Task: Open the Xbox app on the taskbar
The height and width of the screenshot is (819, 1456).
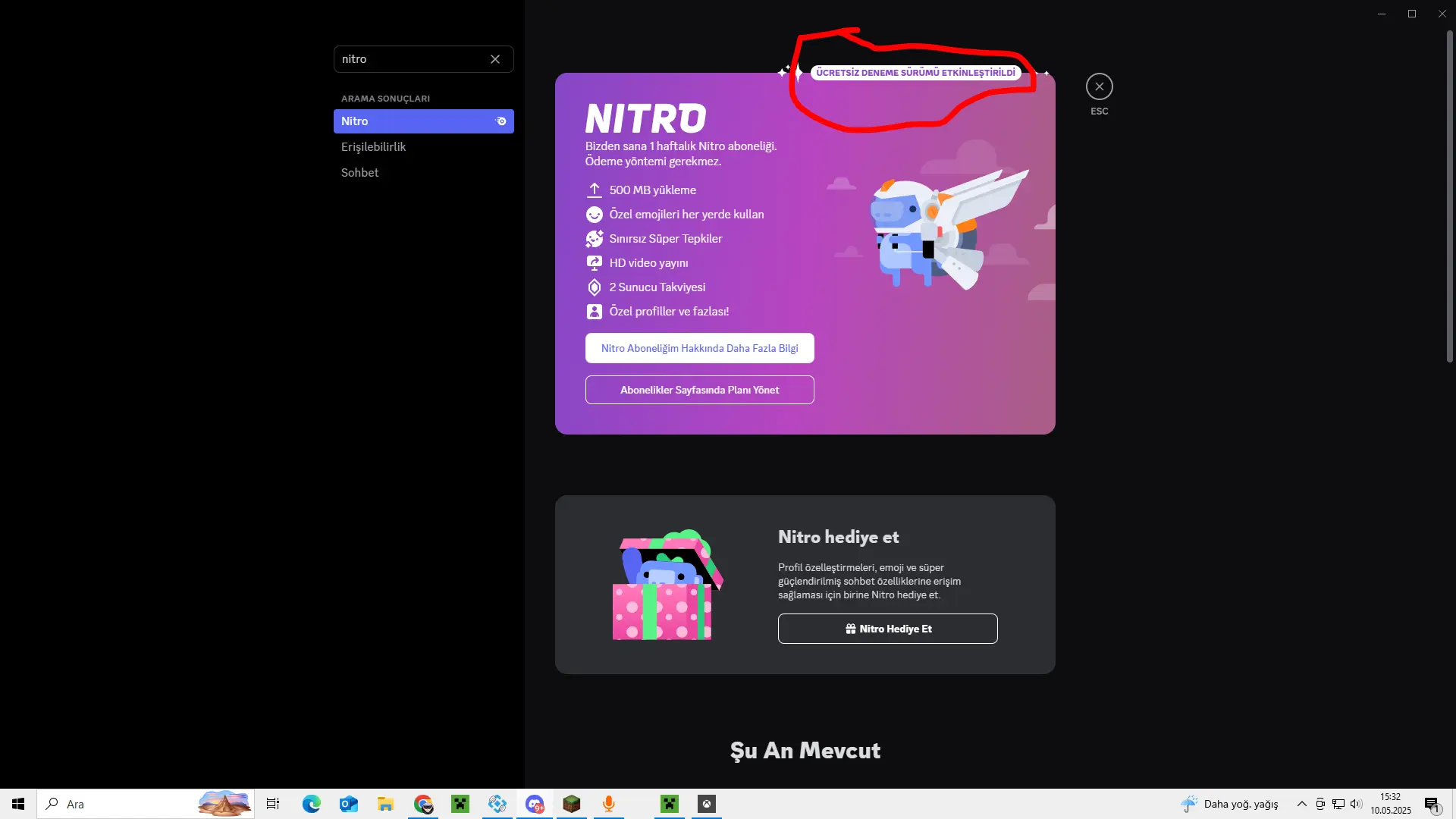Action: coord(707,804)
